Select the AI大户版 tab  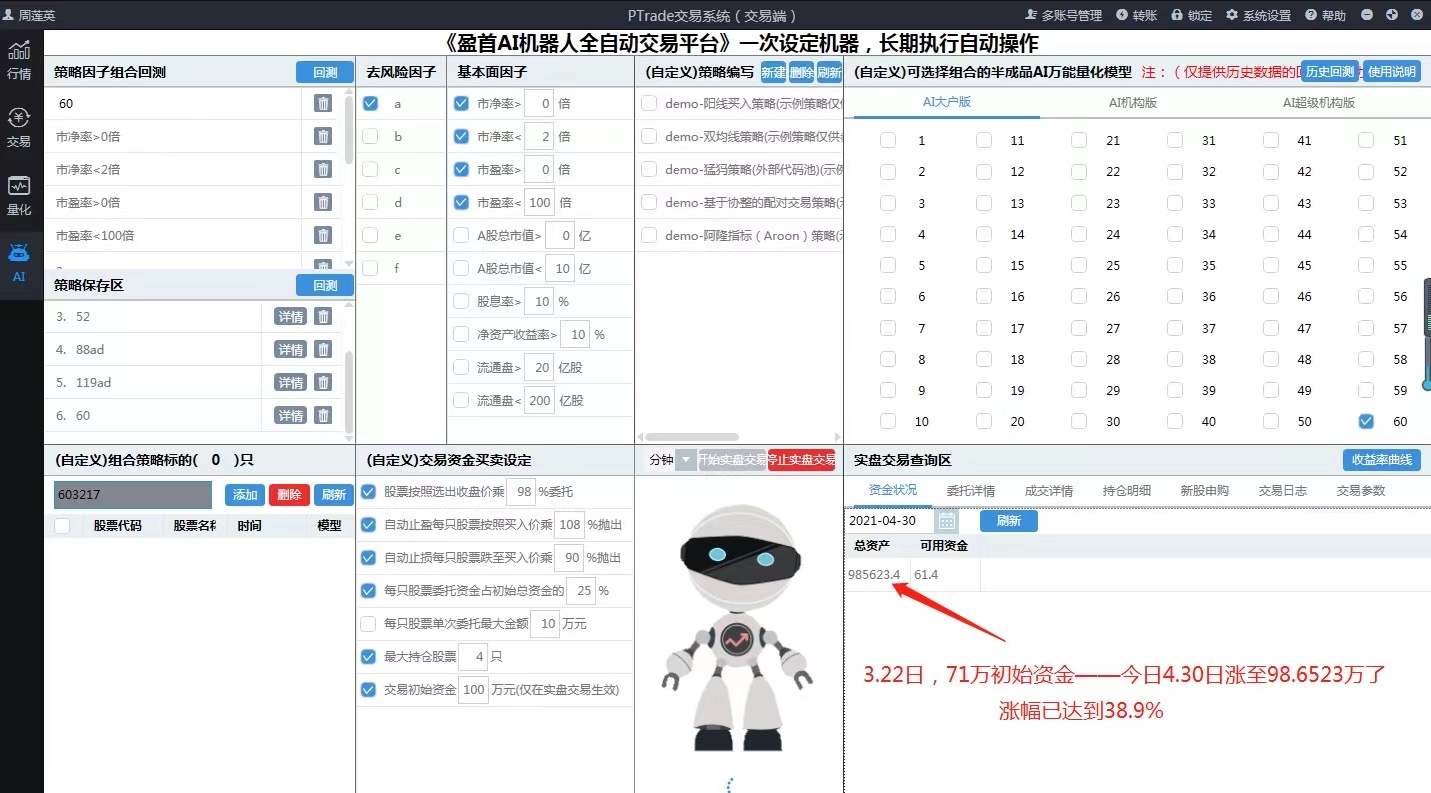[947, 103]
